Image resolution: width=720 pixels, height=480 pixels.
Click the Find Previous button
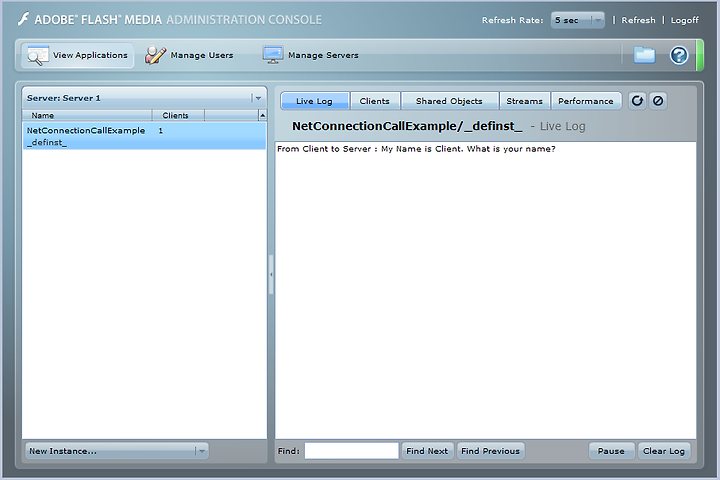pos(490,451)
